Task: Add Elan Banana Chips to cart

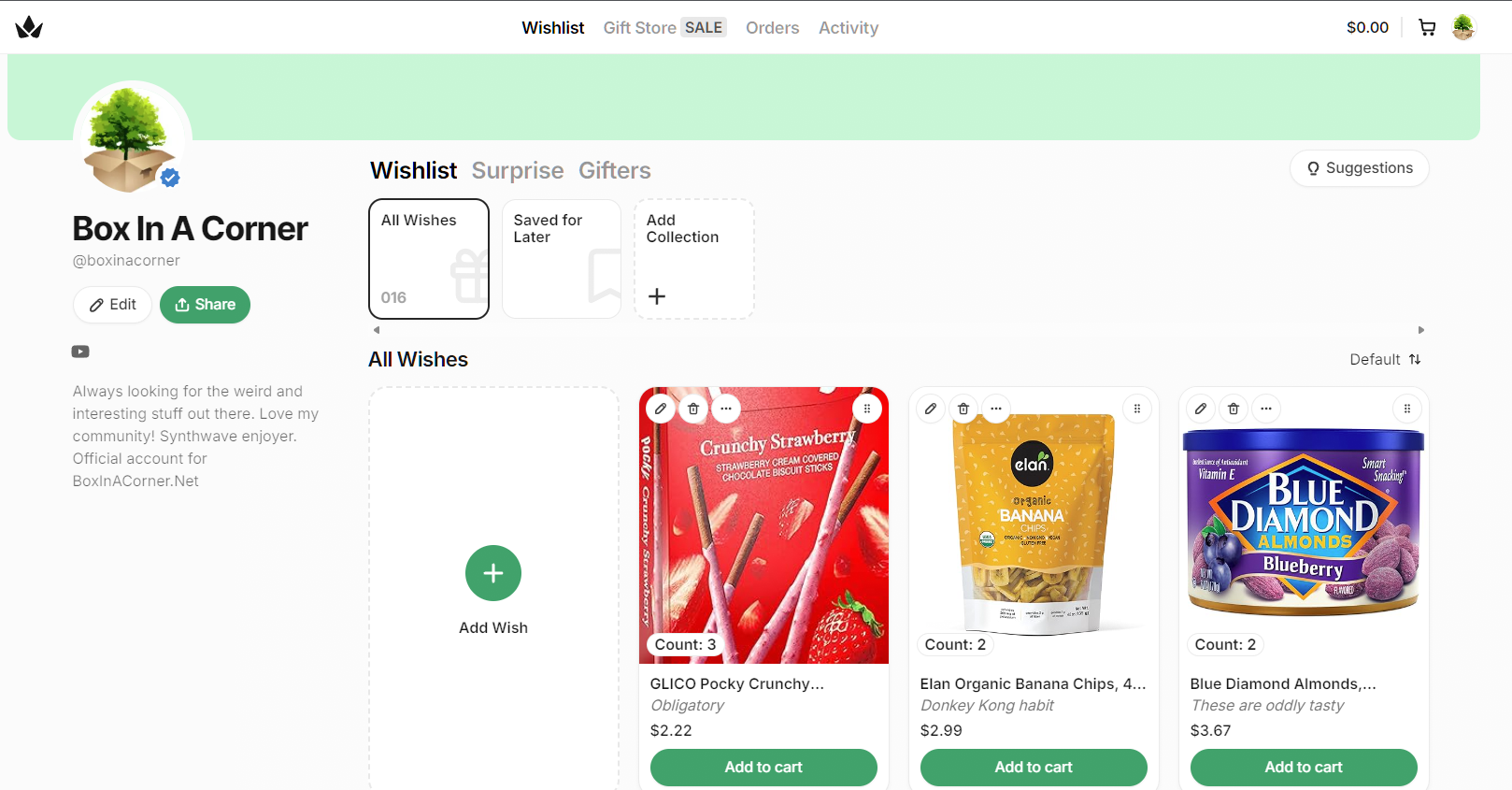Action: [1034, 768]
